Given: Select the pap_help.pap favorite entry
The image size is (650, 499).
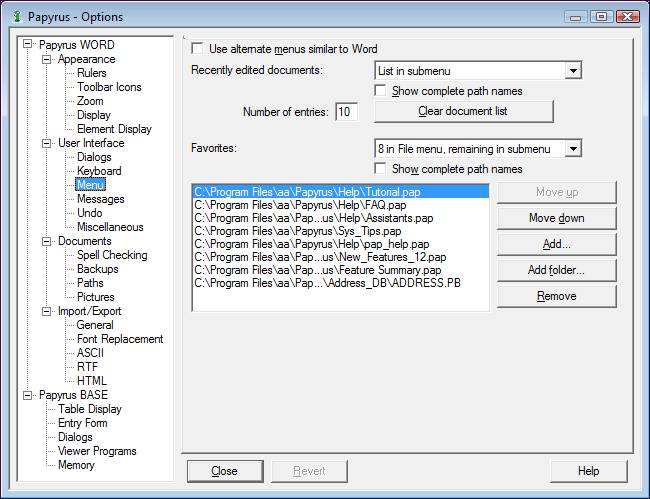Looking at the screenshot, I should 341,244.
